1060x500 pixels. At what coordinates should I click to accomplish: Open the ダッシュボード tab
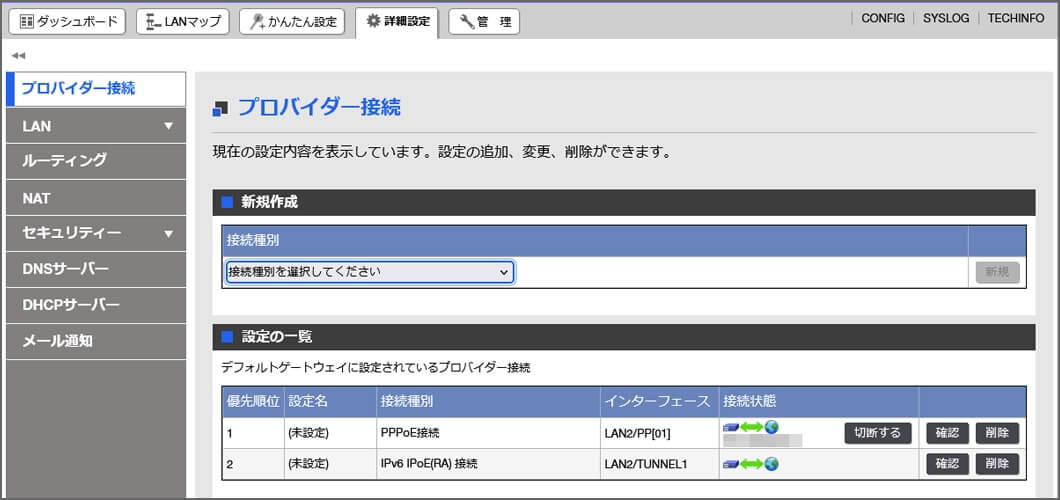[67, 22]
